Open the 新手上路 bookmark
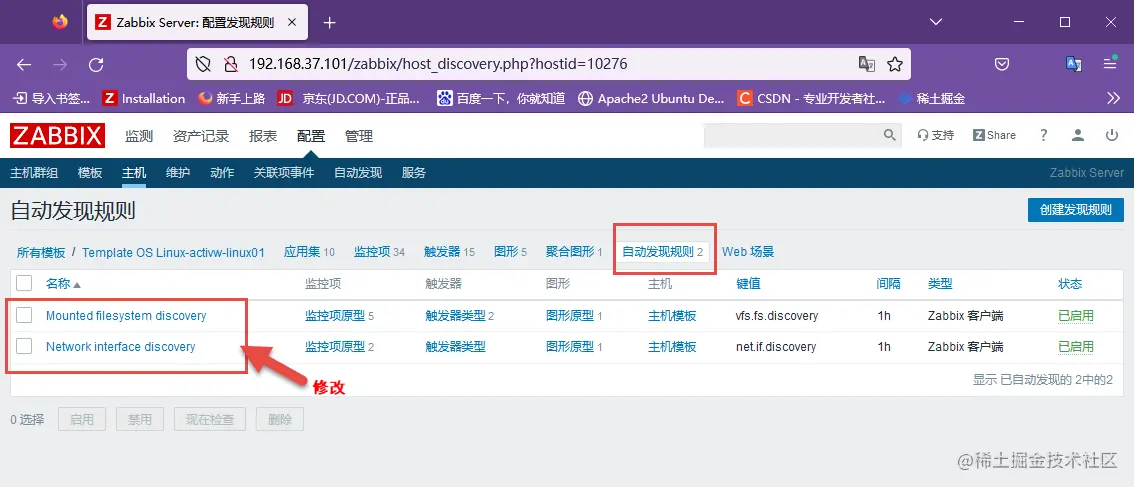 231,98
